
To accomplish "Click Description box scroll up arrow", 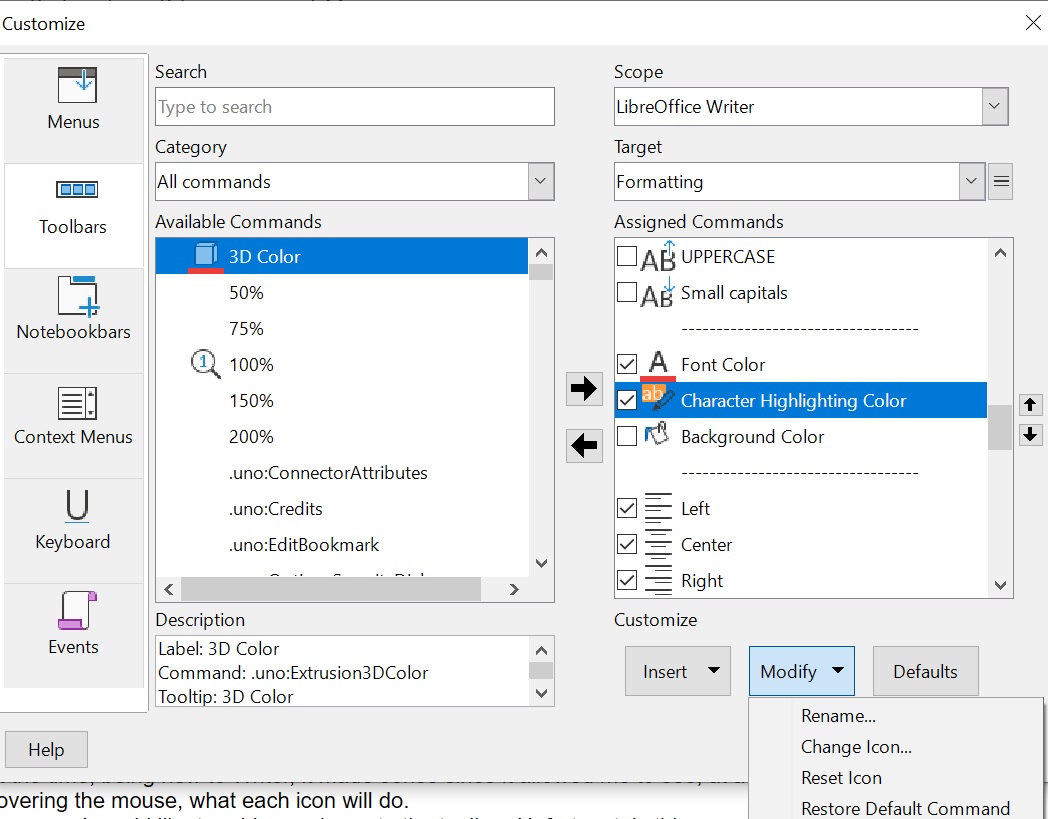I will pos(541,650).
